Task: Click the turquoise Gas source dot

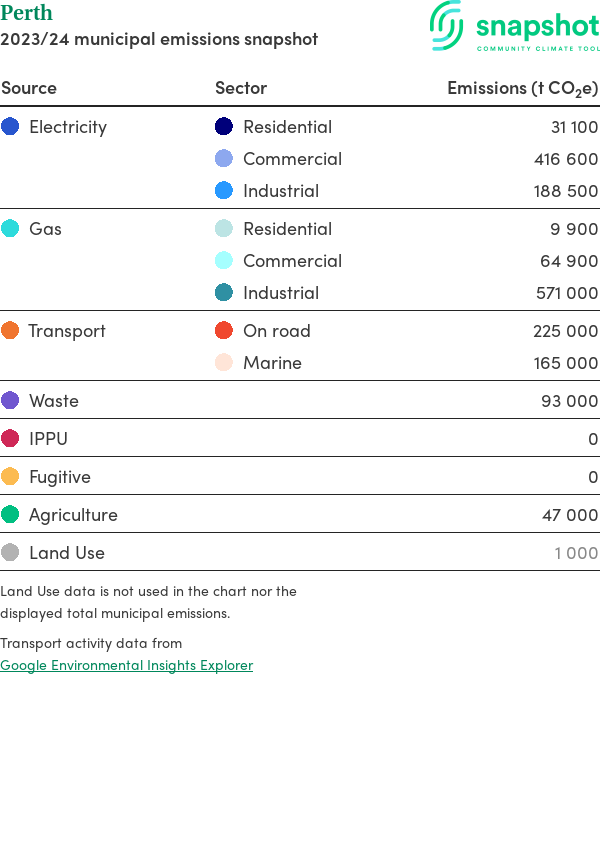Action: pyautogui.click(x=10, y=229)
